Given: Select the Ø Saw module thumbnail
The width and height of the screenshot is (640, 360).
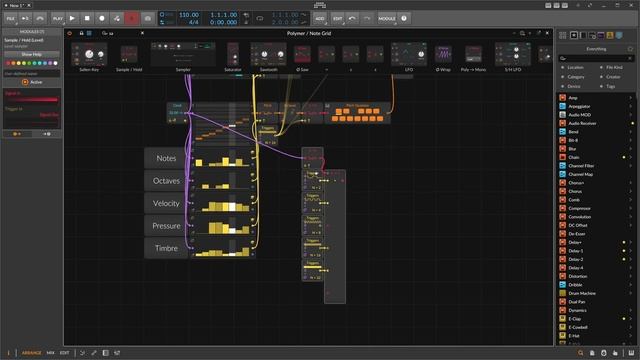Looking at the screenshot, I should [302, 54].
